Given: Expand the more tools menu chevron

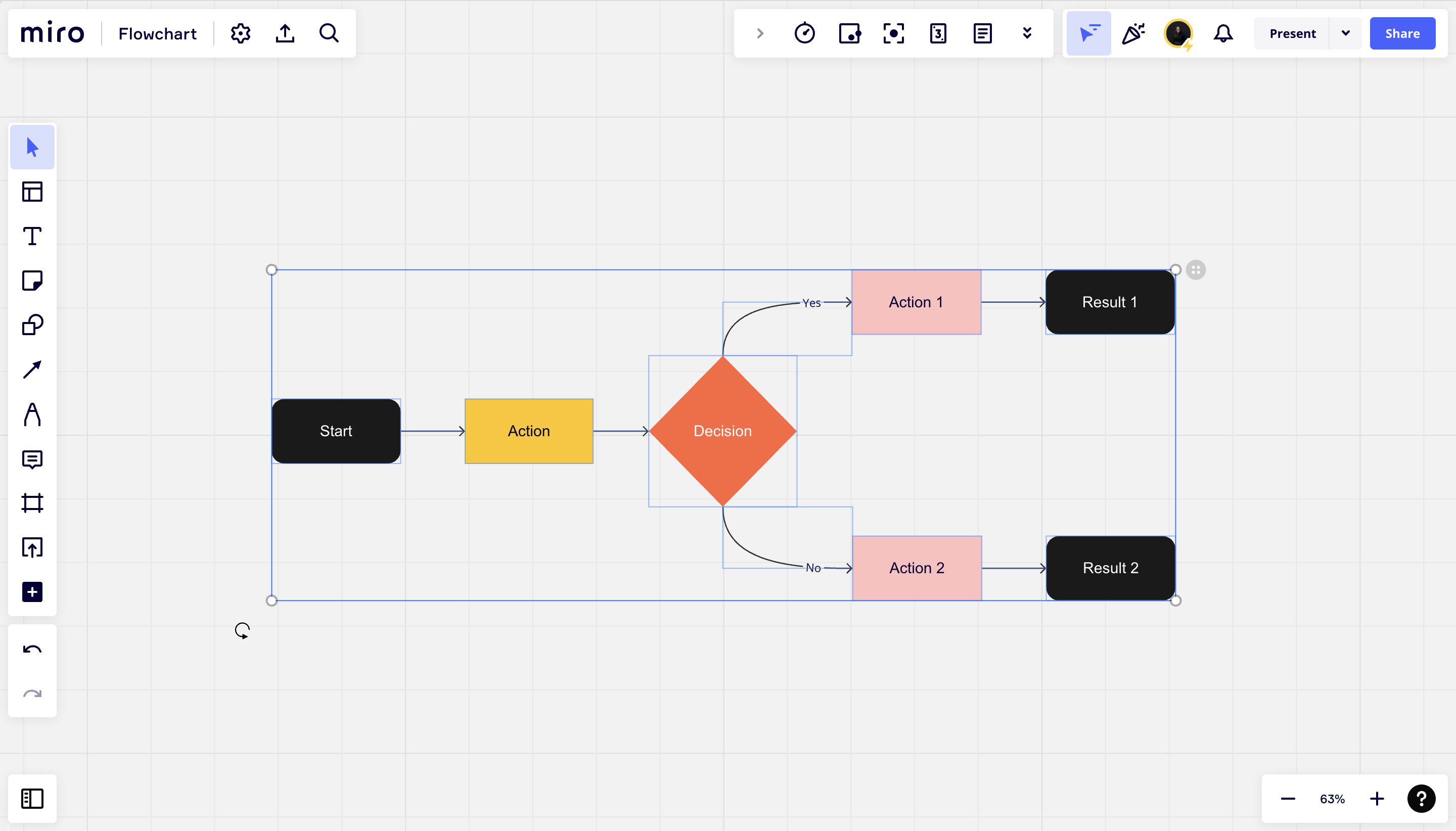Looking at the screenshot, I should (1028, 33).
